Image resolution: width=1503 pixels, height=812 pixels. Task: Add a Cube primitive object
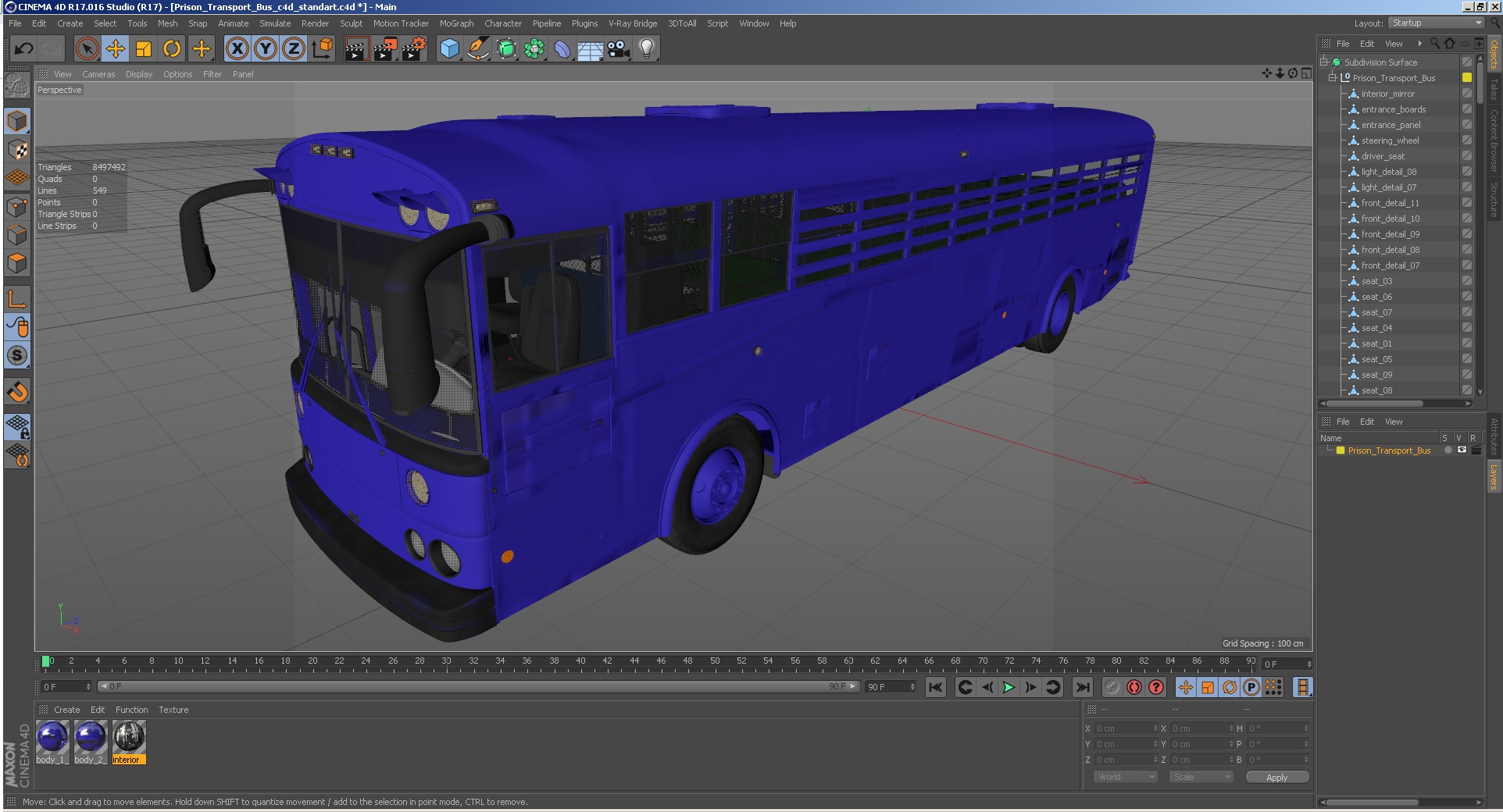point(449,49)
